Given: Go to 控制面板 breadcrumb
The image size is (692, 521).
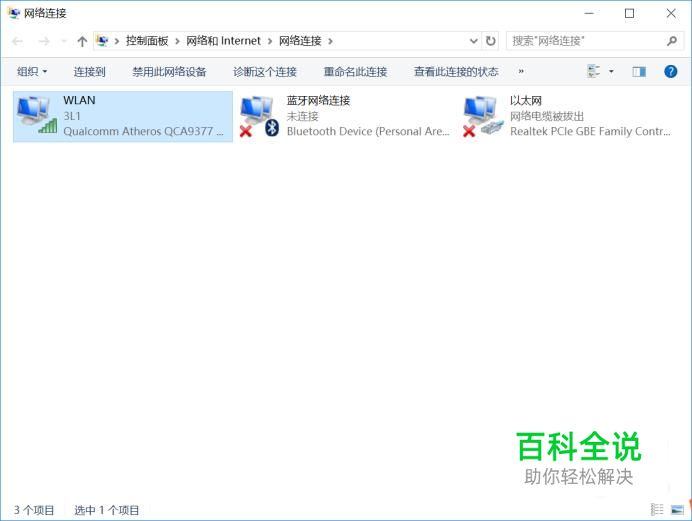Looking at the screenshot, I should click(x=147, y=41).
